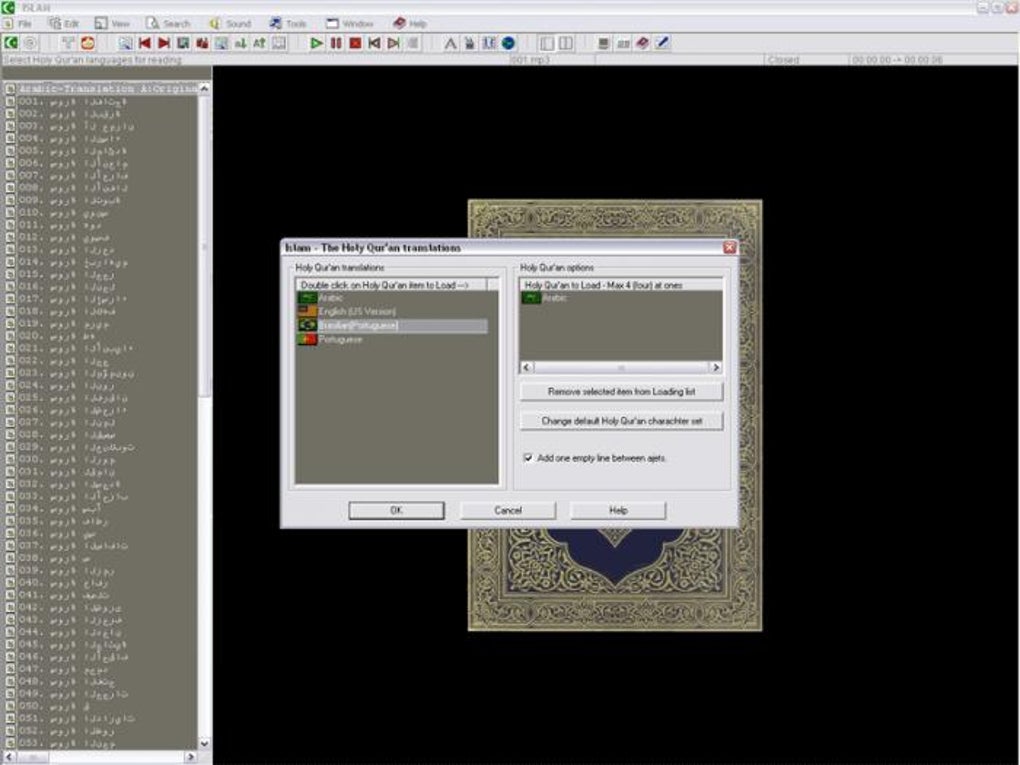The height and width of the screenshot is (765, 1020).
Task: Click the grey tree structure toolbar icon
Action: [68, 43]
